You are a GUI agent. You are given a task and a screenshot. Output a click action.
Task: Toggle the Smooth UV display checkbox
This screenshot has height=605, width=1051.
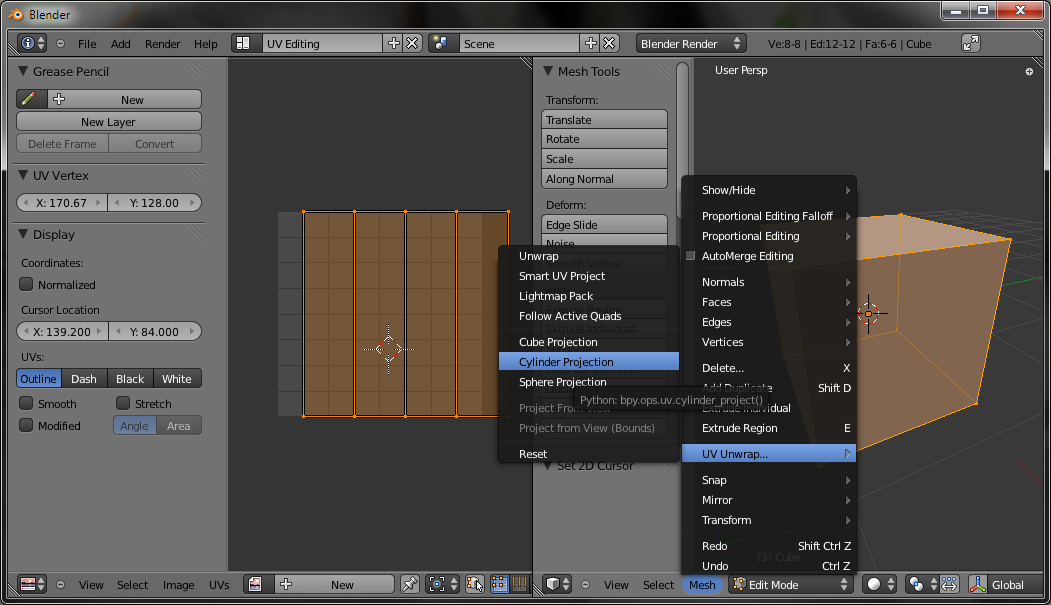pyautogui.click(x=27, y=404)
